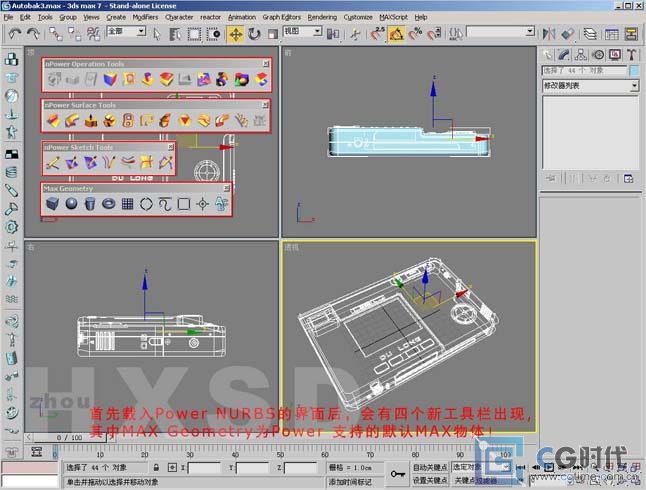Create a Sphere from Max Geometry toolbar
Viewport: 646px width, 490px height.
tap(71, 204)
